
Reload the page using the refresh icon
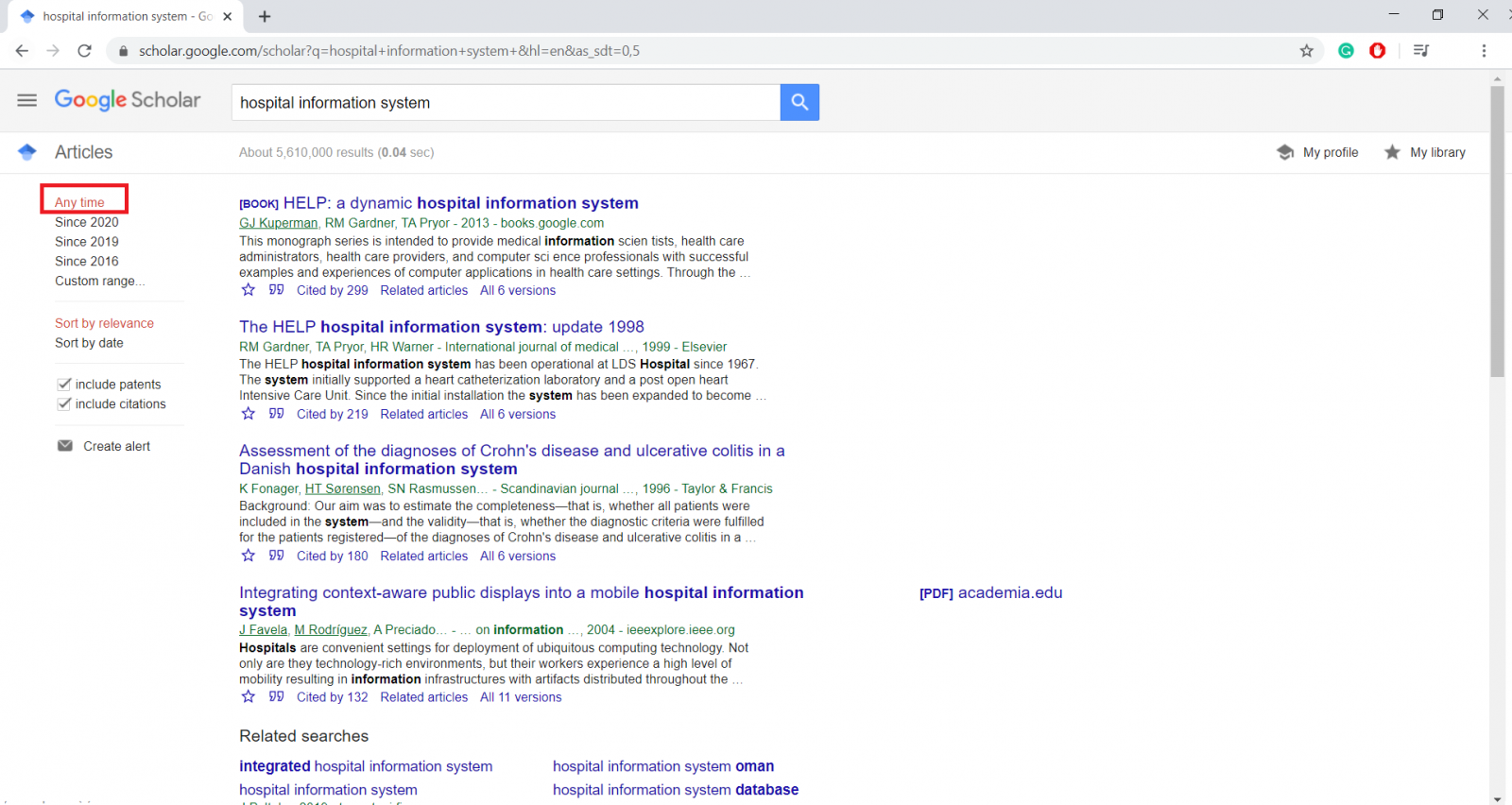(x=84, y=51)
